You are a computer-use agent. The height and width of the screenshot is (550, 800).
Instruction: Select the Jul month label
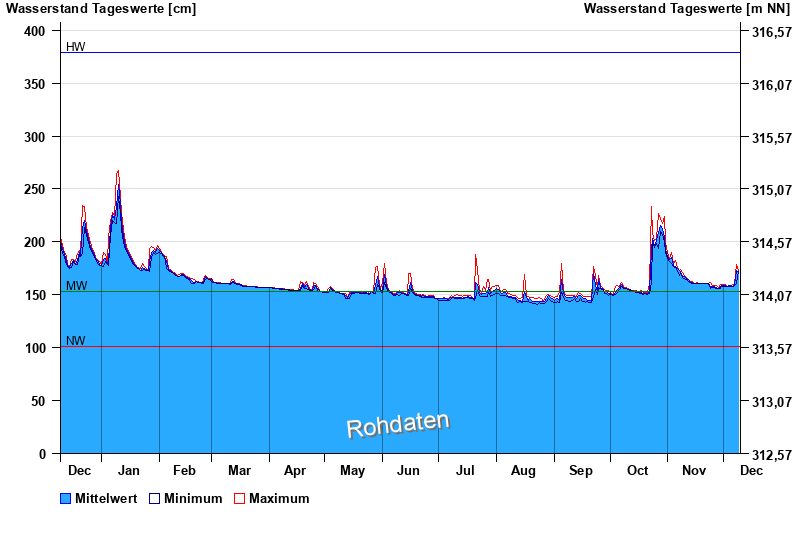tap(466, 470)
